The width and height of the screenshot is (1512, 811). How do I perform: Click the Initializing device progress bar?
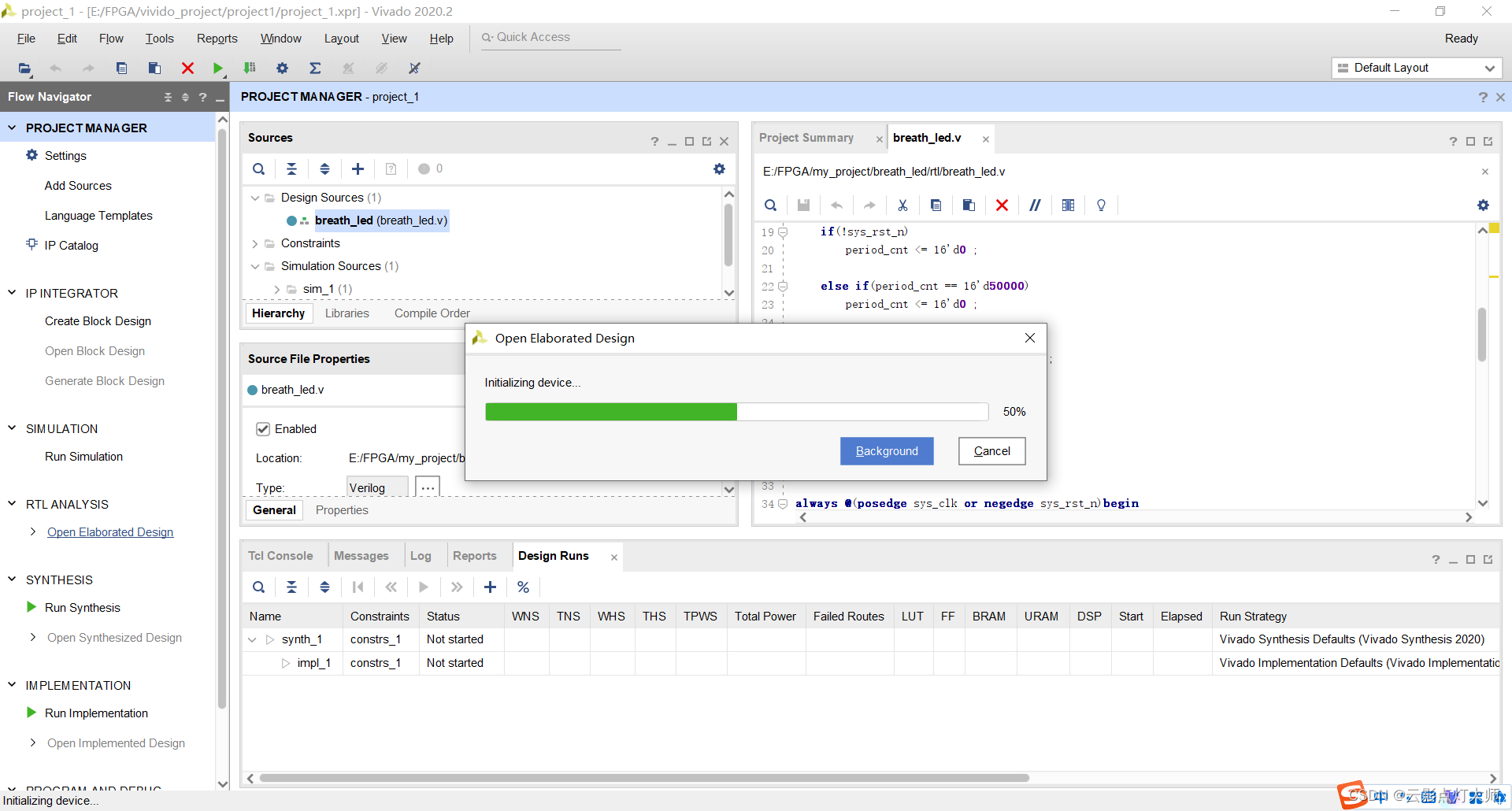pos(736,412)
